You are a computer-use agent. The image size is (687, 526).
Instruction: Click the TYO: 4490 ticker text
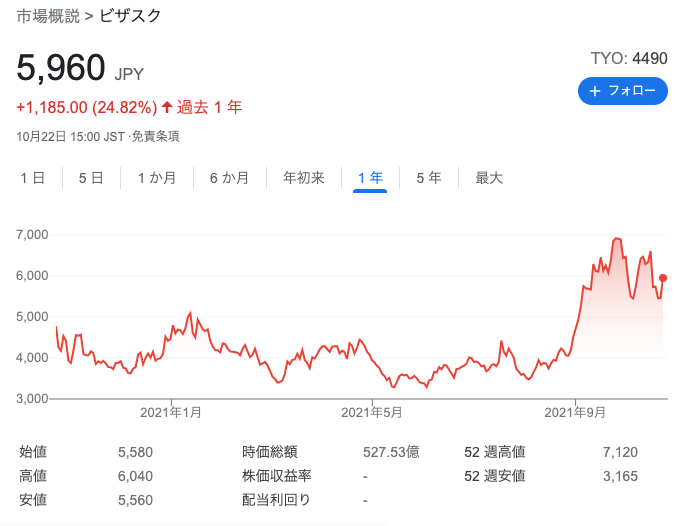pyautogui.click(x=629, y=58)
